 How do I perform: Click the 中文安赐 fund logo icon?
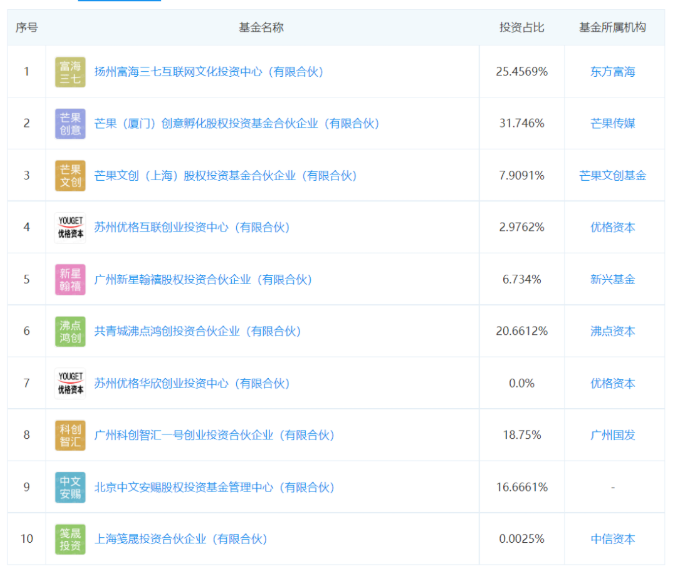pos(70,487)
